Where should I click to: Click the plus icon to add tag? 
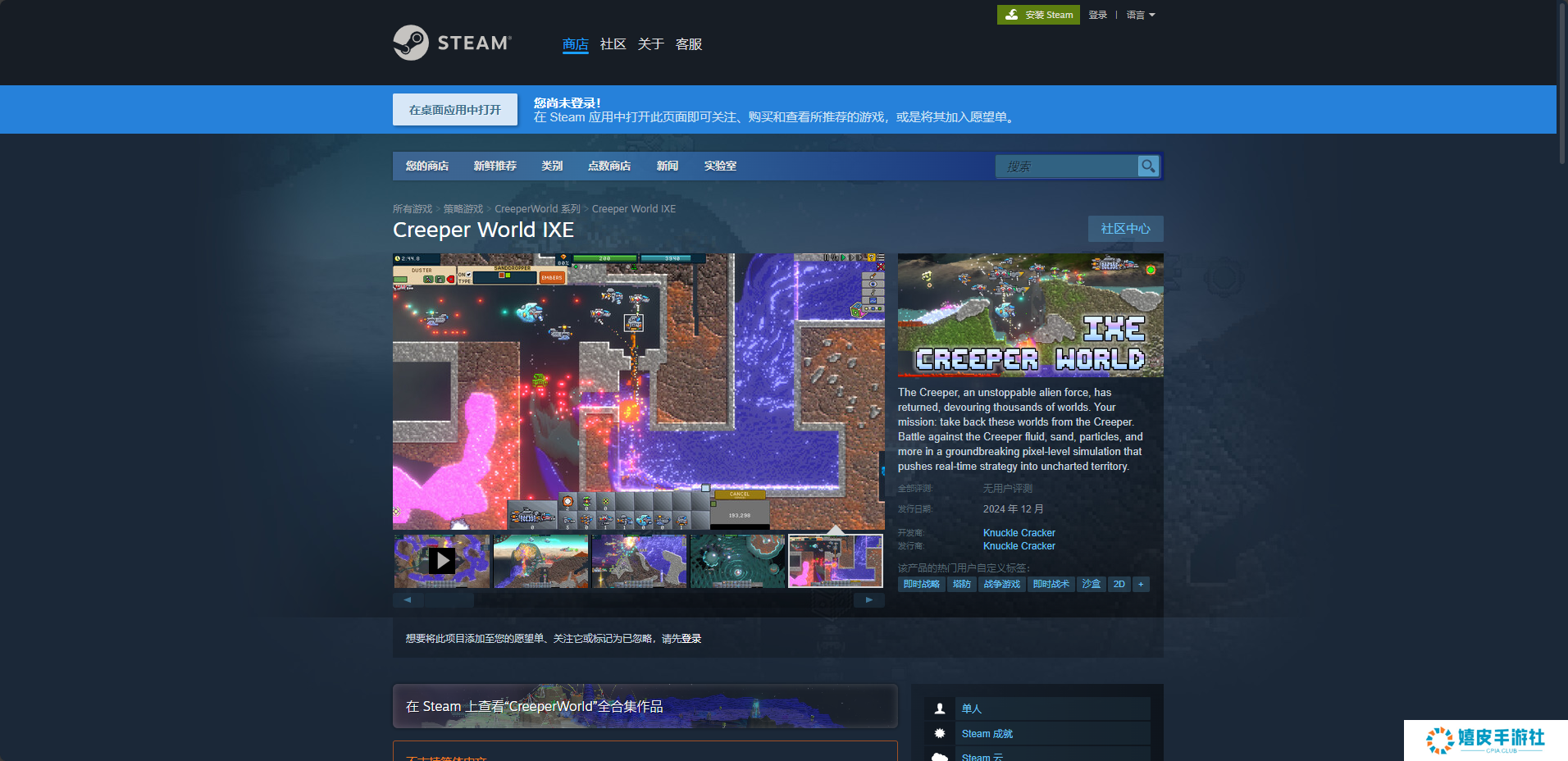point(1141,584)
